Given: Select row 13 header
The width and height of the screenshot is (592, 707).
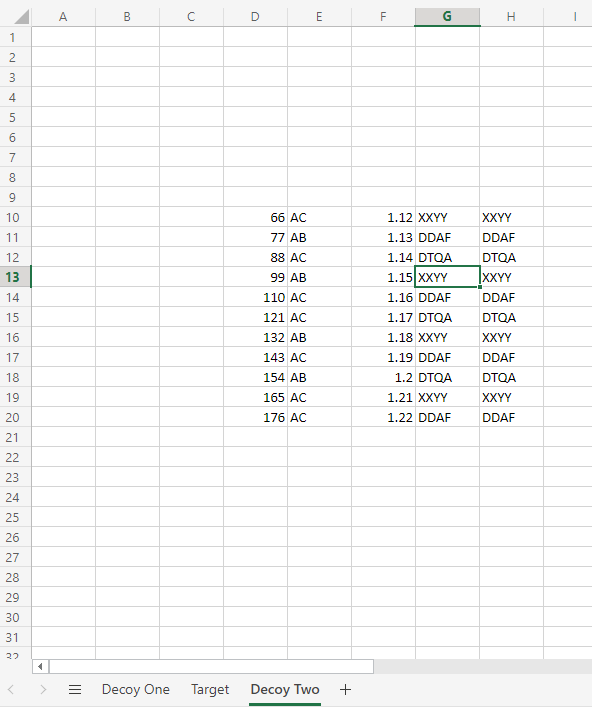Looking at the screenshot, I should [x=15, y=277].
